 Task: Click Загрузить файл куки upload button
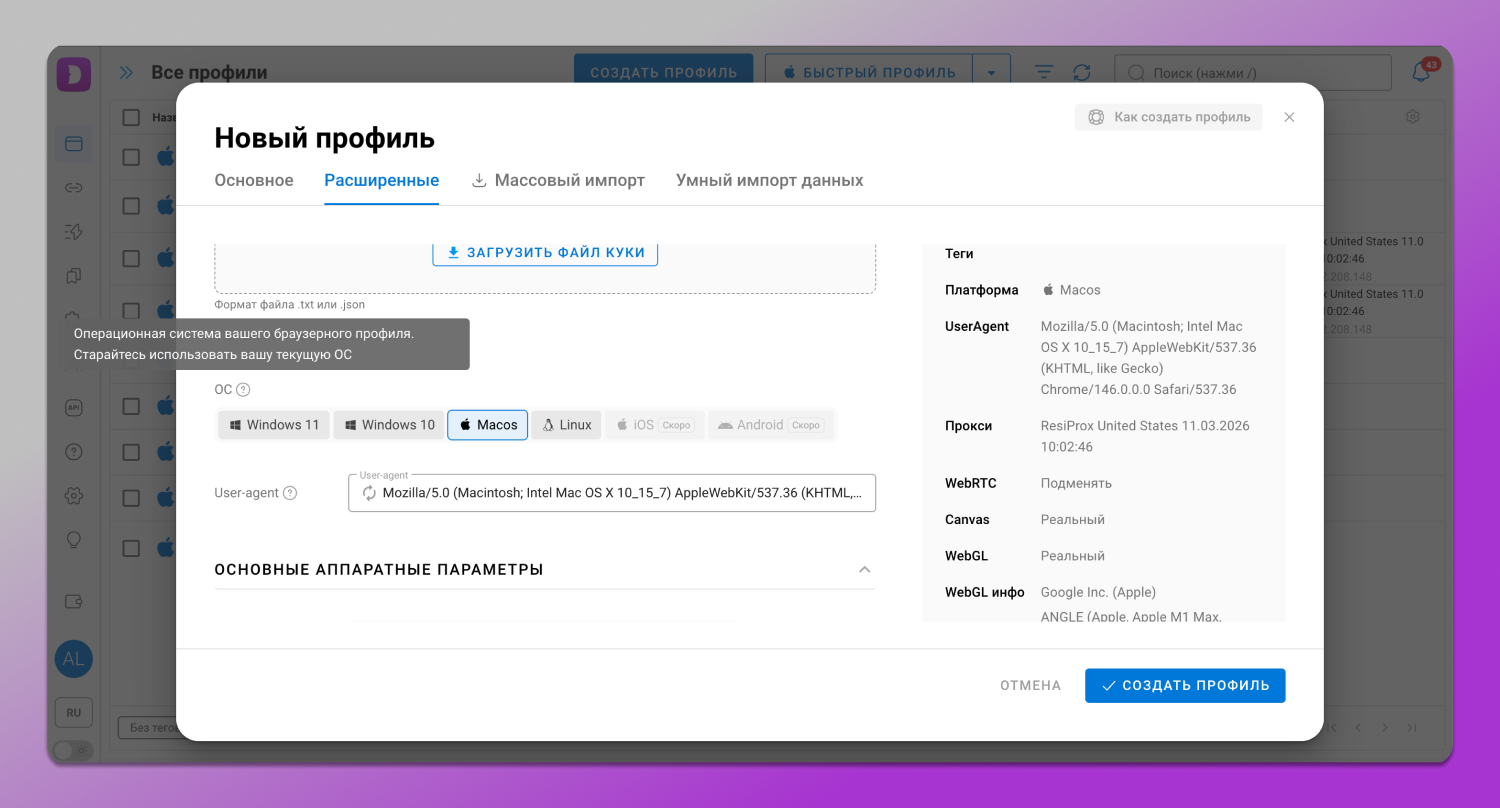(x=545, y=253)
